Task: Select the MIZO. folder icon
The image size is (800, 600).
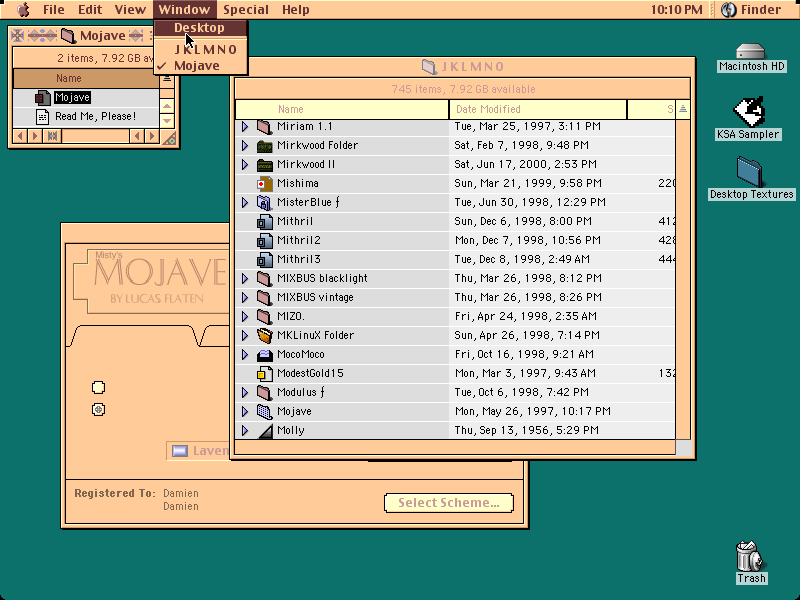Action: (264, 316)
